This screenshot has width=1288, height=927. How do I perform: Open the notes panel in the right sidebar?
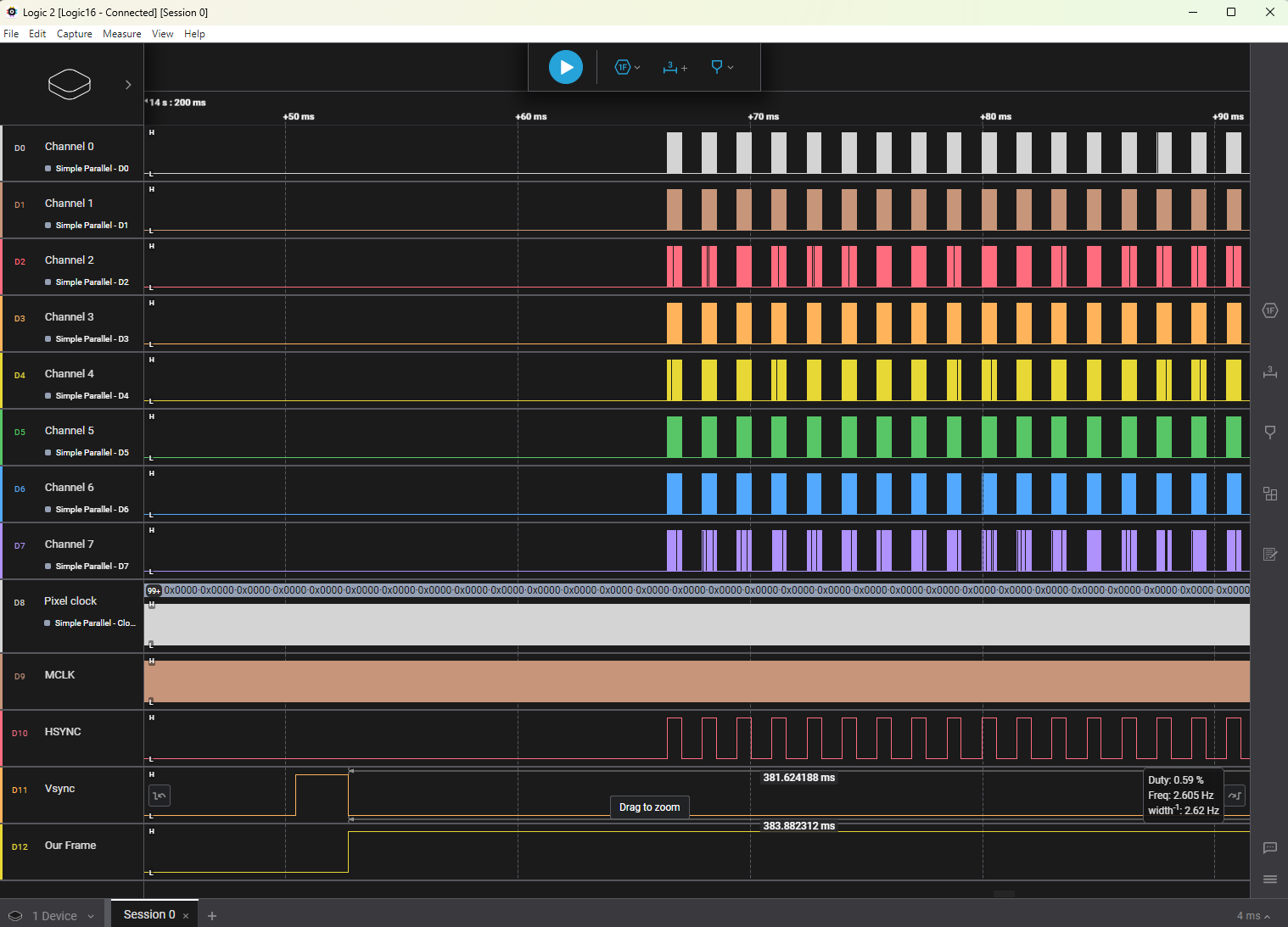point(1269,554)
